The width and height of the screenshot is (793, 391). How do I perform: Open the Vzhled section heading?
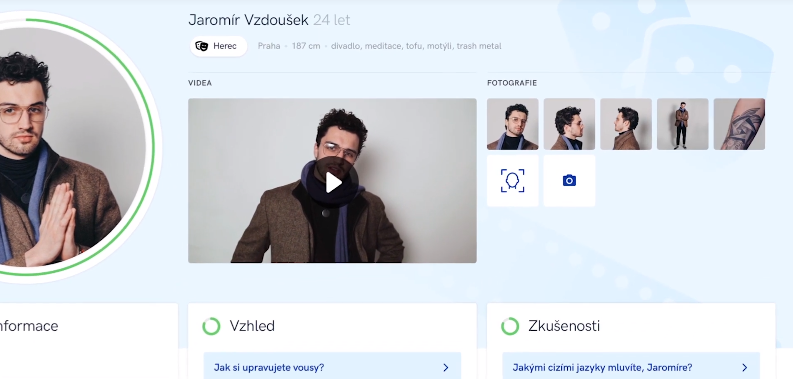click(x=252, y=326)
